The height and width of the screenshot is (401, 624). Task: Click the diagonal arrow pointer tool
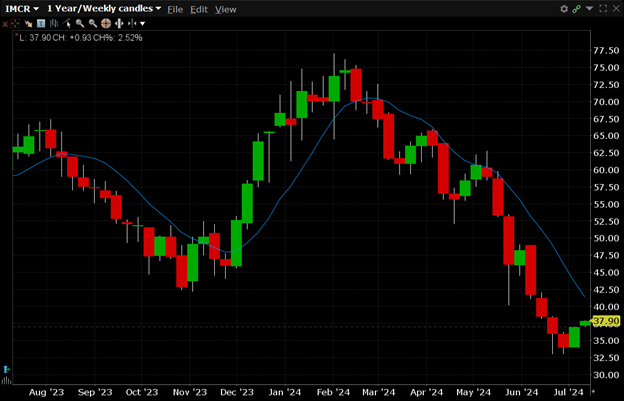pyautogui.click(x=28, y=24)
